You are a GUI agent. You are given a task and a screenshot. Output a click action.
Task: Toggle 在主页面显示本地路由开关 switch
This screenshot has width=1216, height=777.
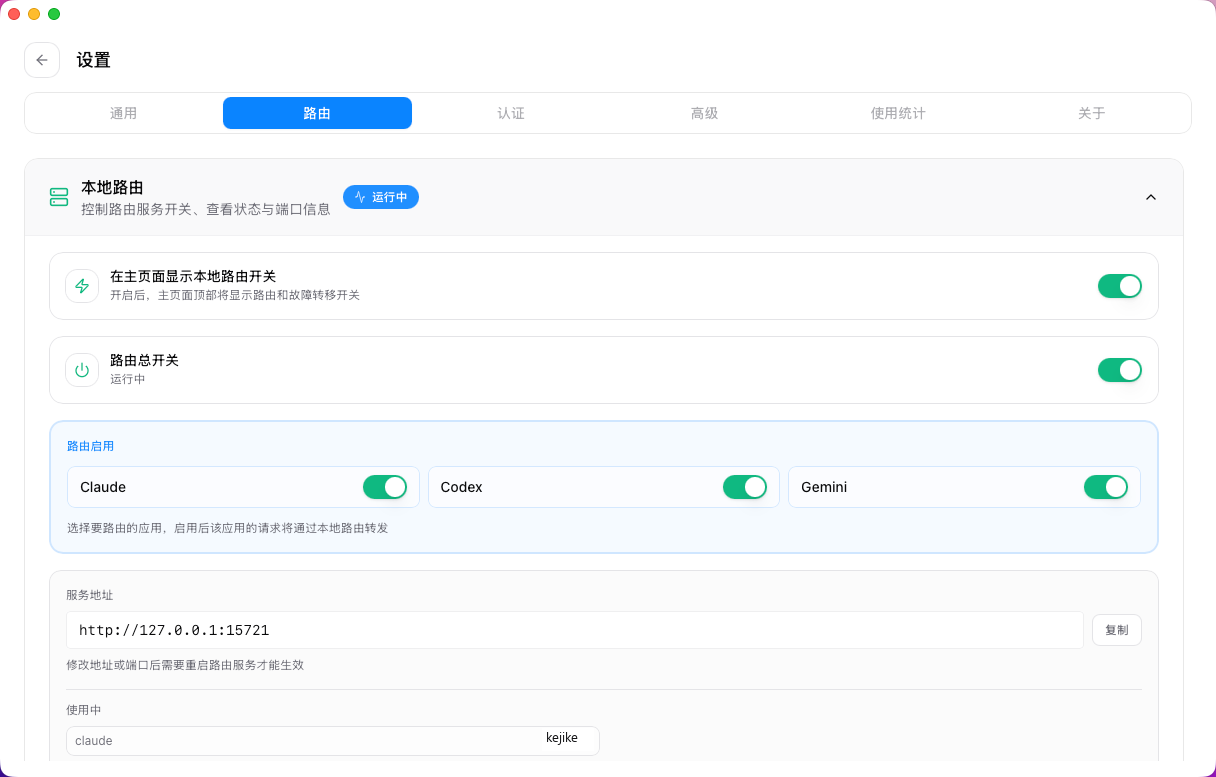[x=1120, y=286]
